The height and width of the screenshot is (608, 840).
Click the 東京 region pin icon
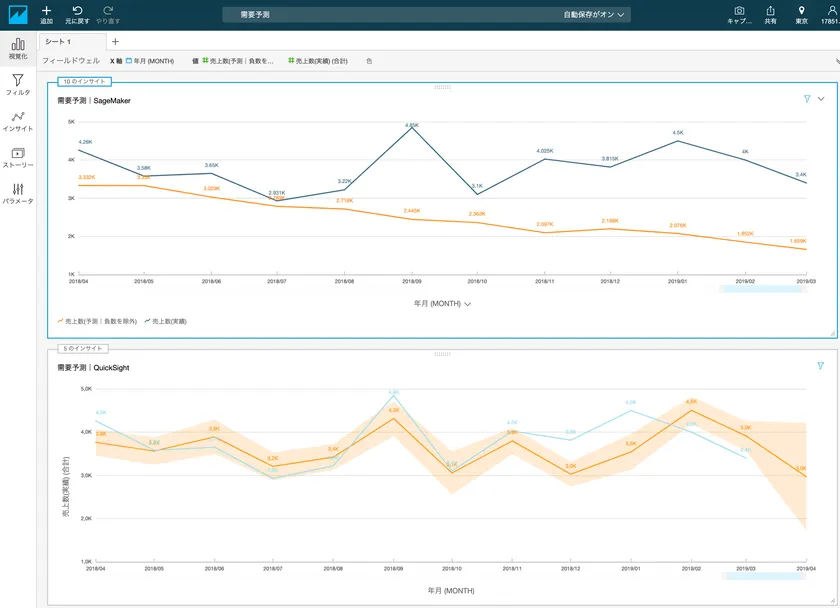[x=801, y=11]
